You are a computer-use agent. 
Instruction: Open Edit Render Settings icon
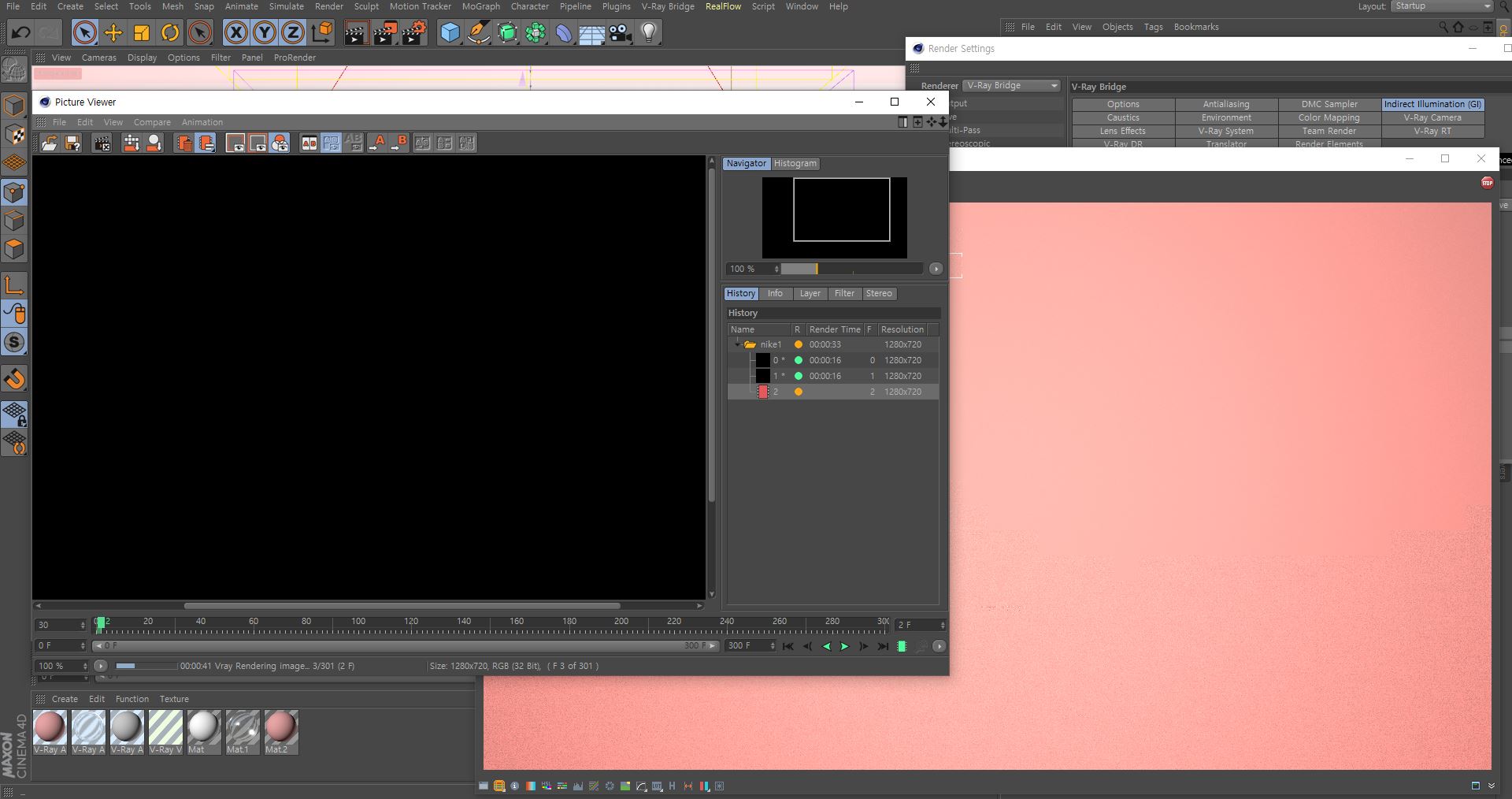(x=414, y=33)
